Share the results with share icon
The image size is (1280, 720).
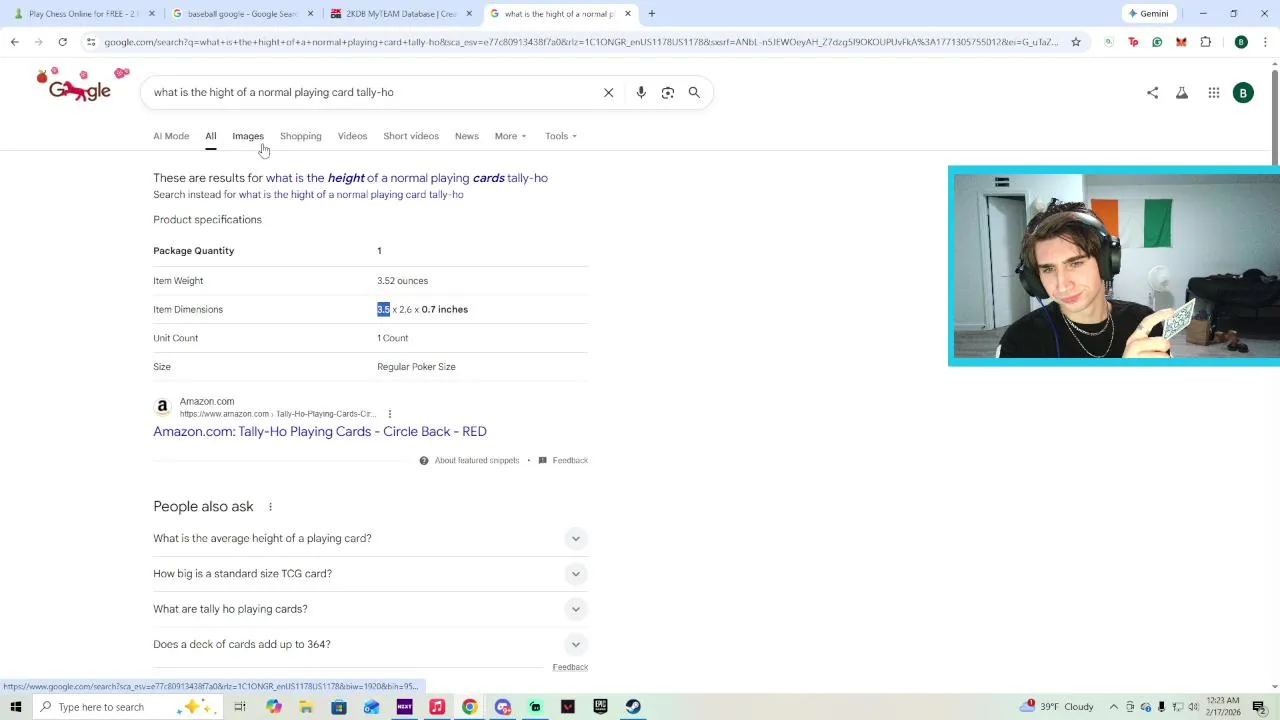point(1152,93)
